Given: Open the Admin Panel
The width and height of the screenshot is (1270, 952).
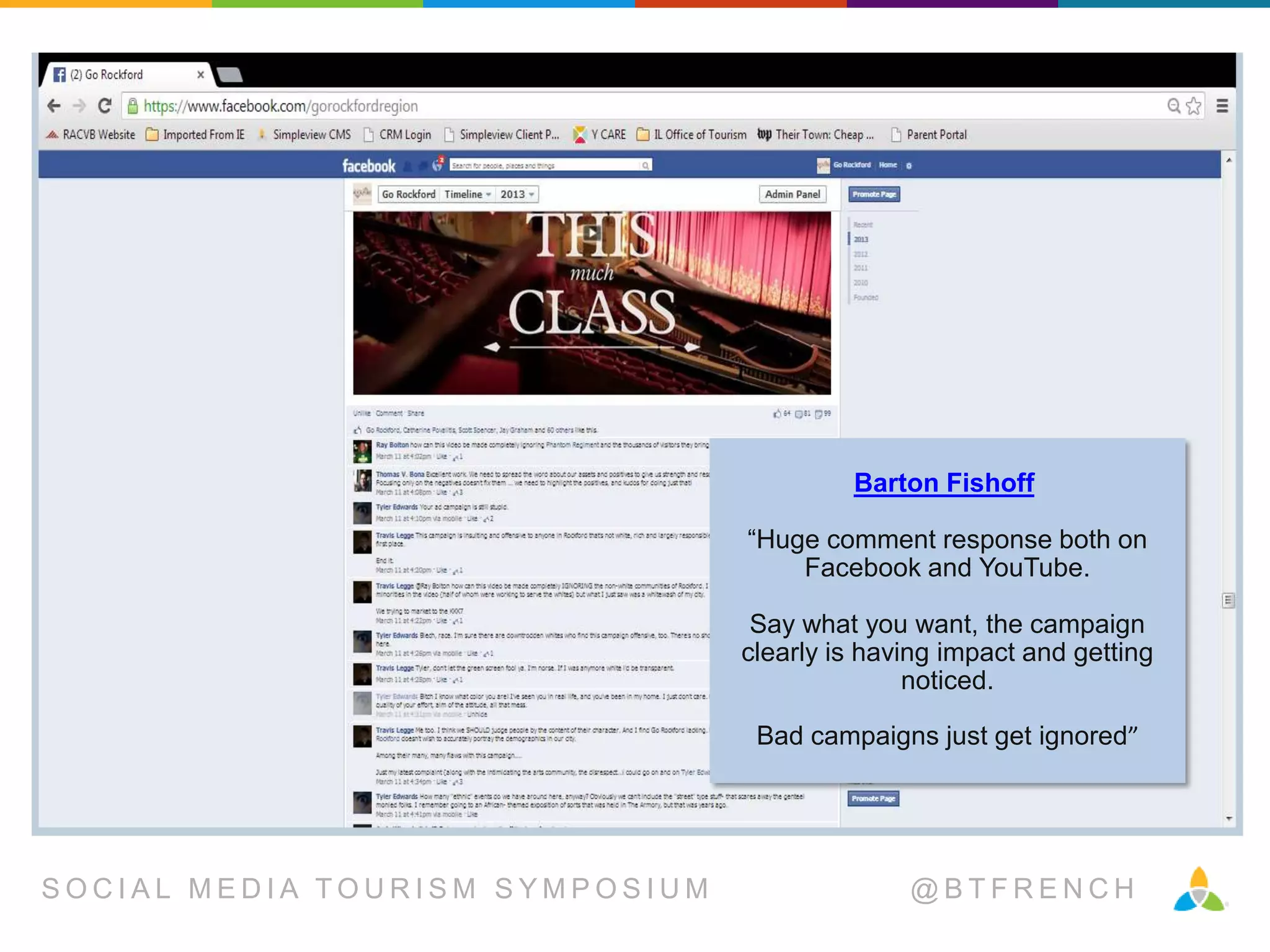Looking at the screenshot, I should [793, 194].
